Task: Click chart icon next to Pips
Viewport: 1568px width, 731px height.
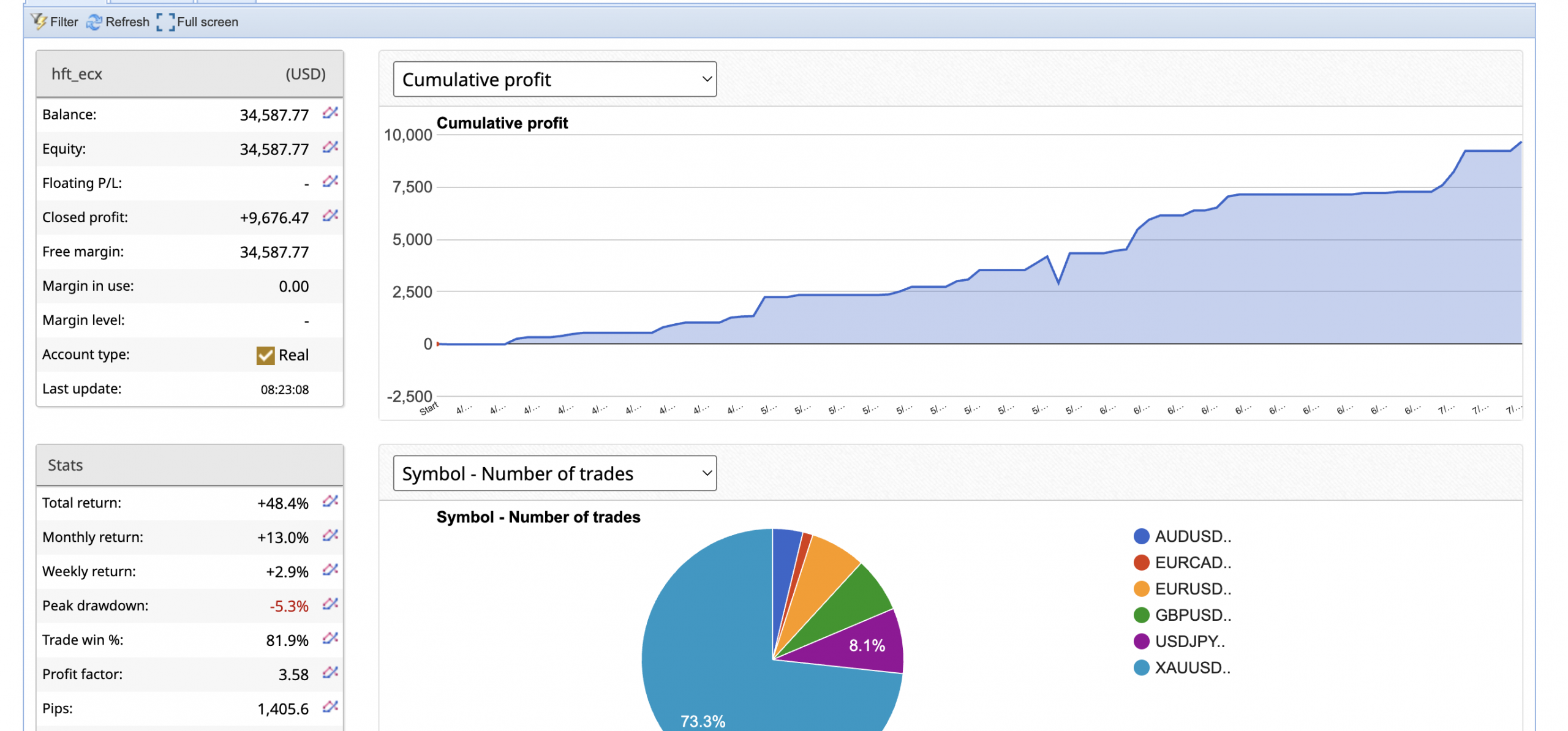Action: pos(330,707)
